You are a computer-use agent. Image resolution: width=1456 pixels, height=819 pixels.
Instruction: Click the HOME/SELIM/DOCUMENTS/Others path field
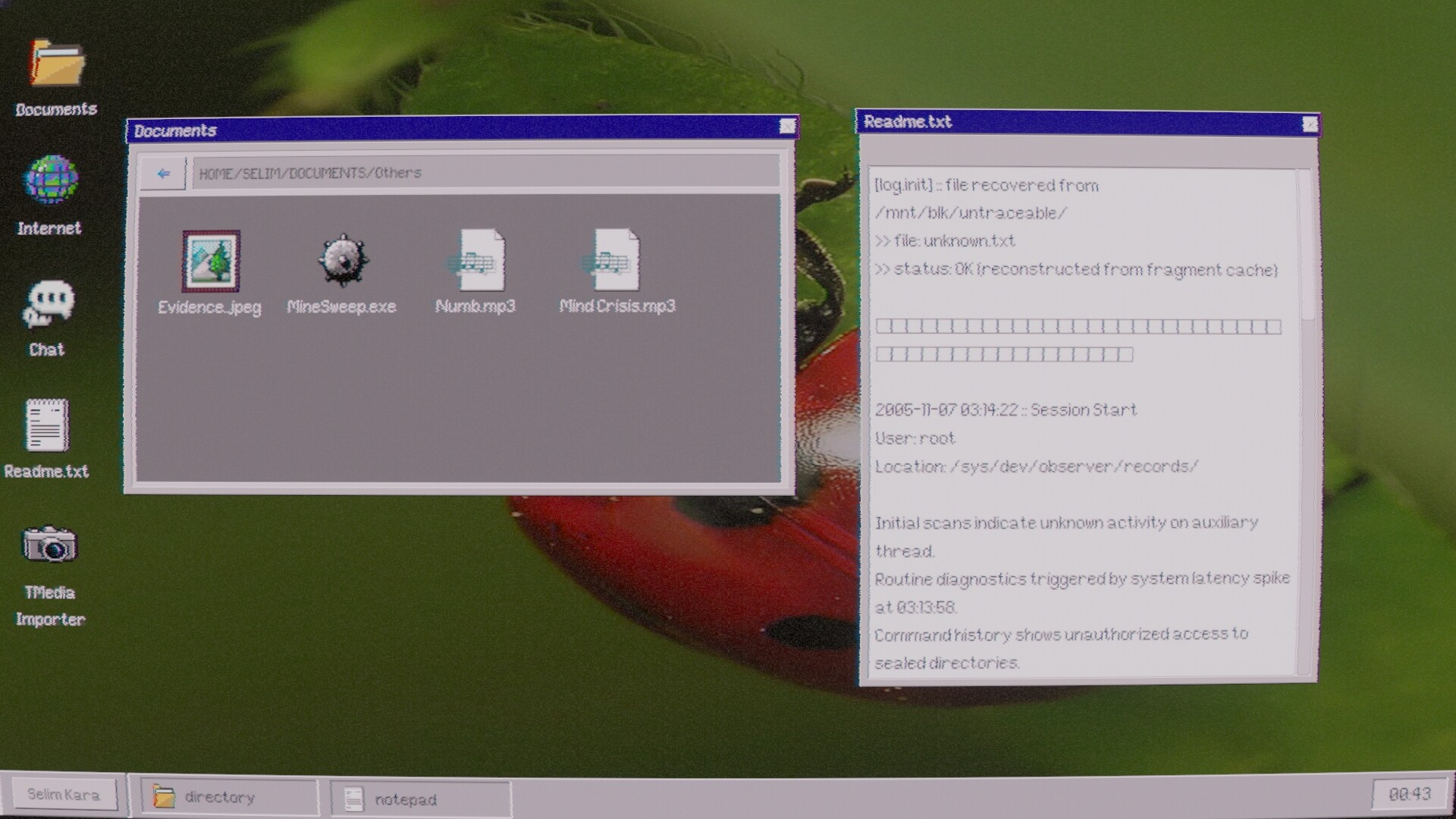point(485,173)
